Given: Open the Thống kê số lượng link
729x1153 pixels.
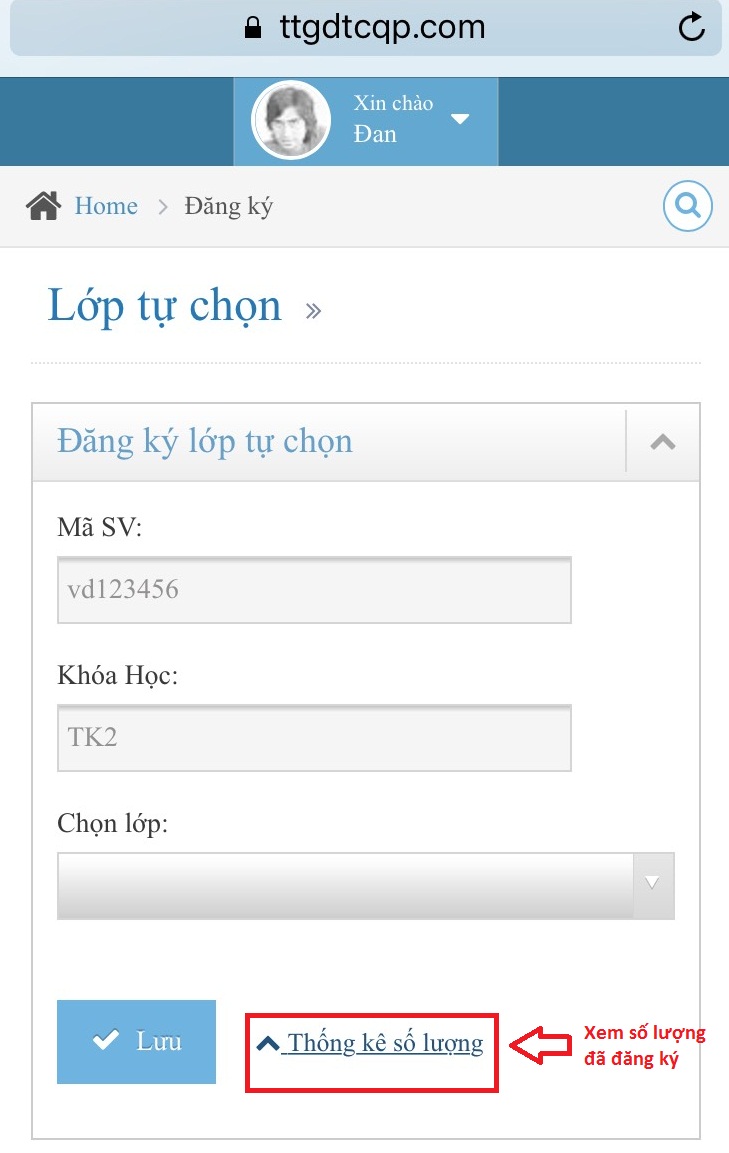Looking at the screenshot, I should pyautogui.click(x=370, y=1043).
